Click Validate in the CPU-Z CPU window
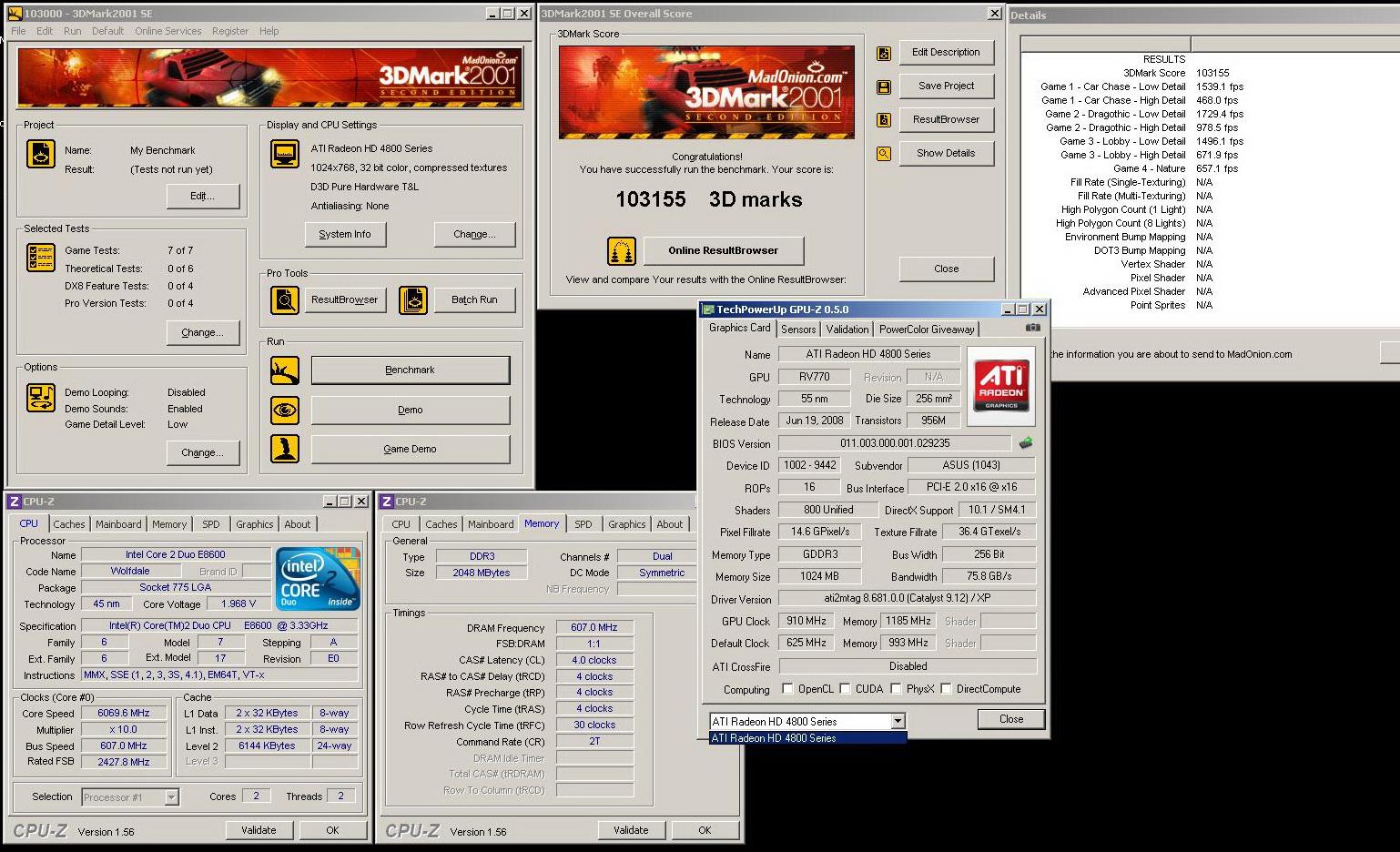This screenshot has width=1400, height=852. pos(259,830)
